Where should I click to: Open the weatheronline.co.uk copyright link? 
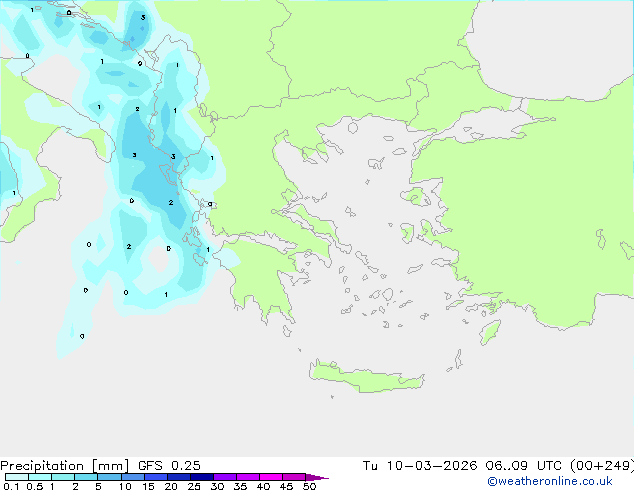(x=550, y=481)
